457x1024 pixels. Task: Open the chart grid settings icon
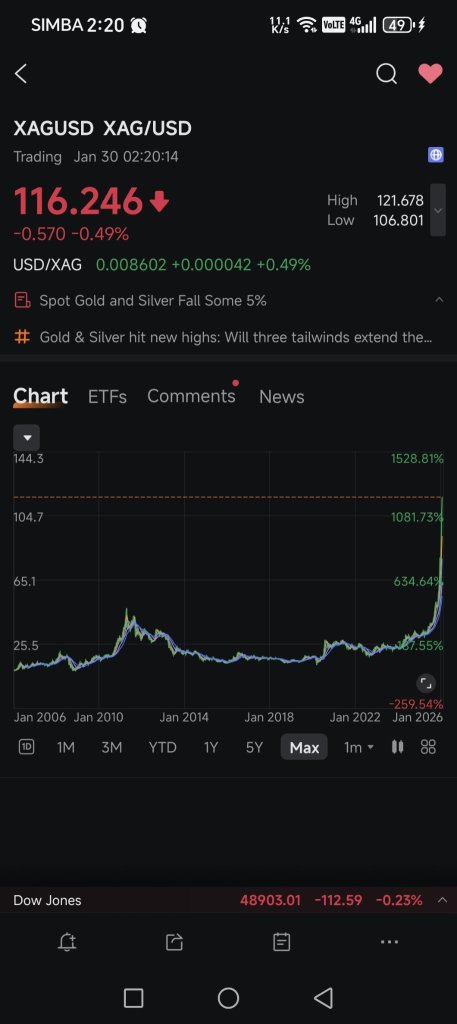click(x=428, y=747)
